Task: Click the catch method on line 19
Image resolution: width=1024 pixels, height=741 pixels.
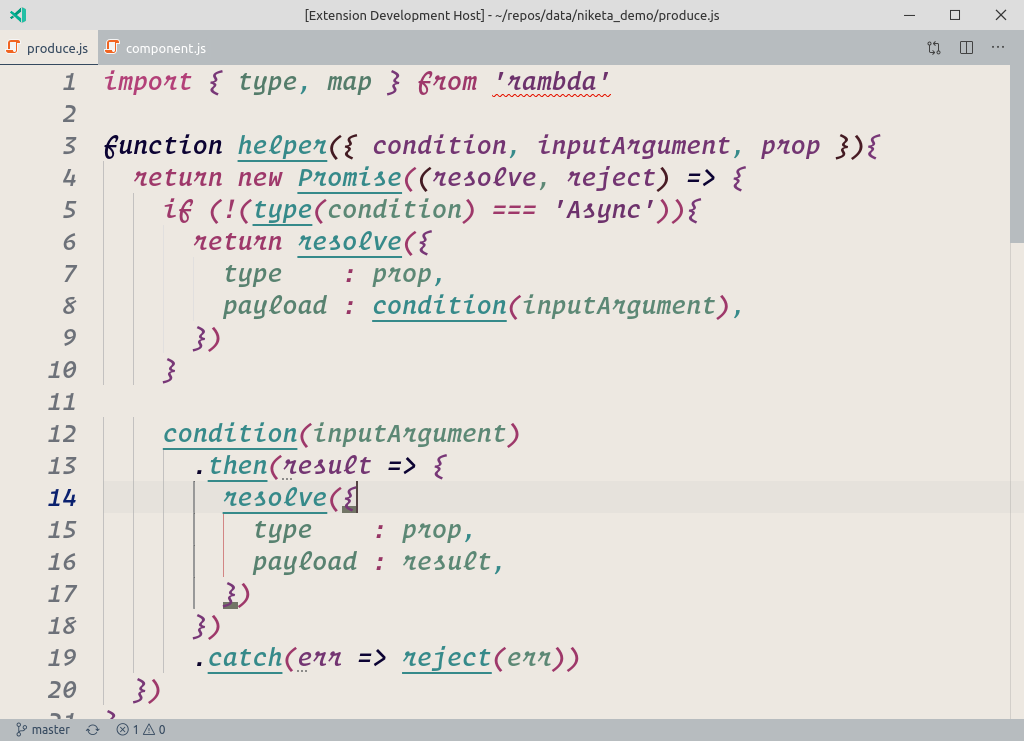Action: point(245,658)
